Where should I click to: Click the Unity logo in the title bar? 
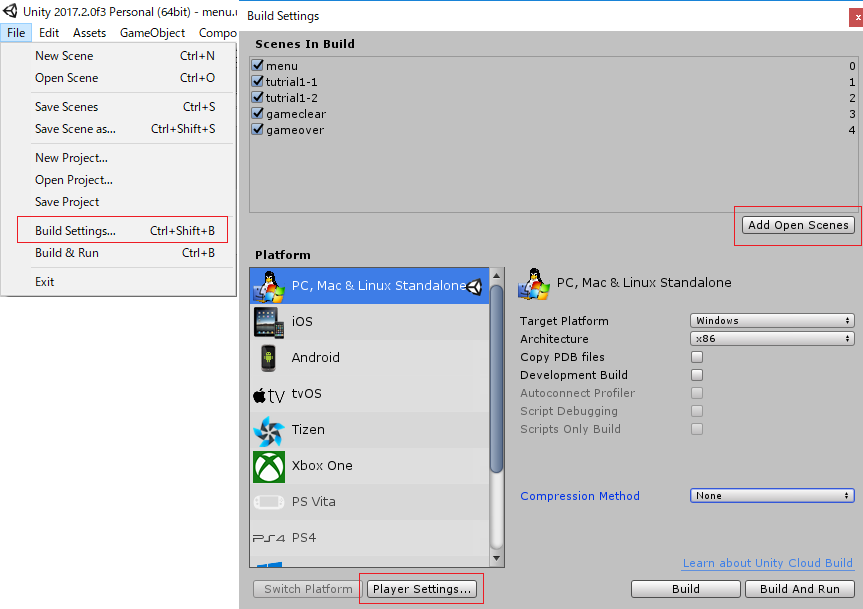pos(10,10)
